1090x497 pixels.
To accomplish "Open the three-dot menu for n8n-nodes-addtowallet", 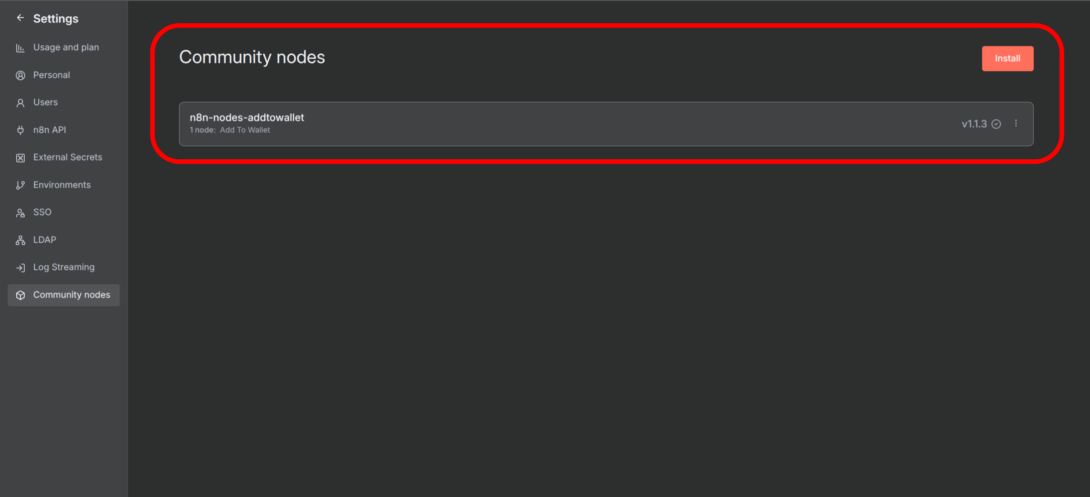I will pos(1016,124).
